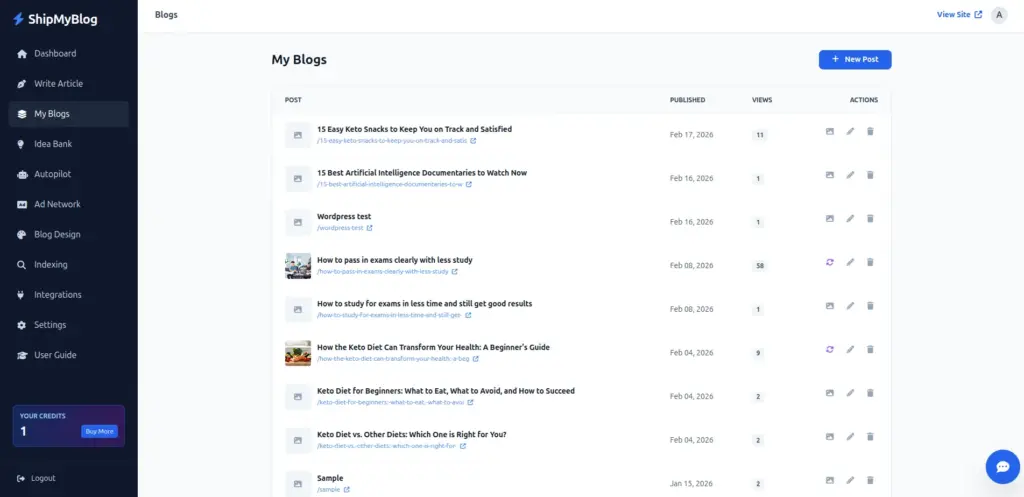This screenshot has height=497, width=1024.
Task: Edit the AI Documentaries post
Action: coord(850,175)
